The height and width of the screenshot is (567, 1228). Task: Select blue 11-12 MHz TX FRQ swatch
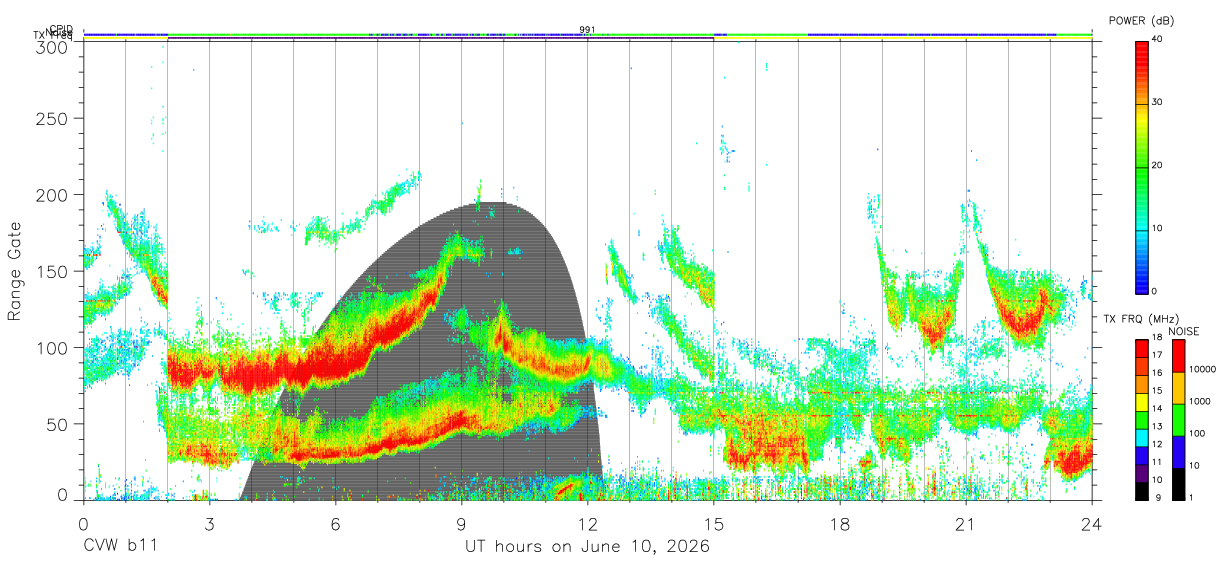click(1142, 456)
